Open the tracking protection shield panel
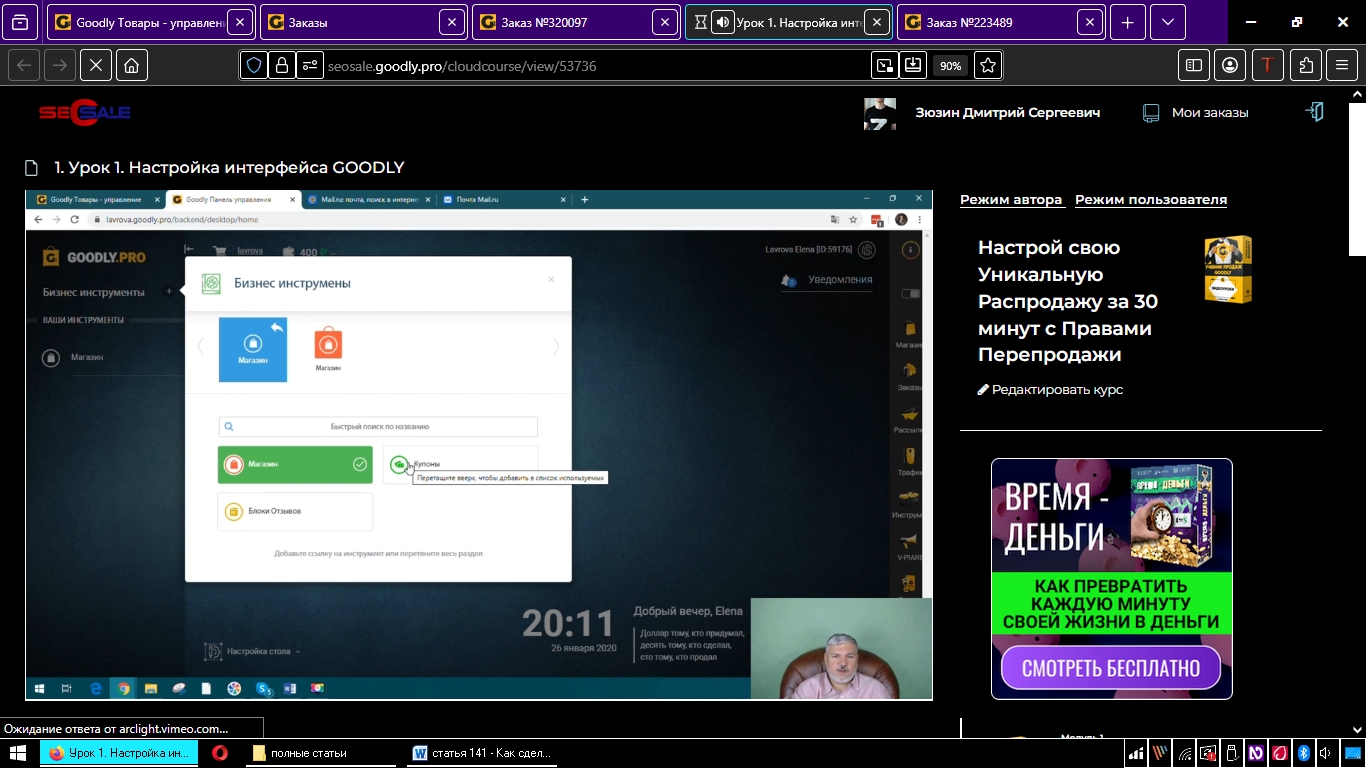 pyautogui.click(x=254, y=66)
